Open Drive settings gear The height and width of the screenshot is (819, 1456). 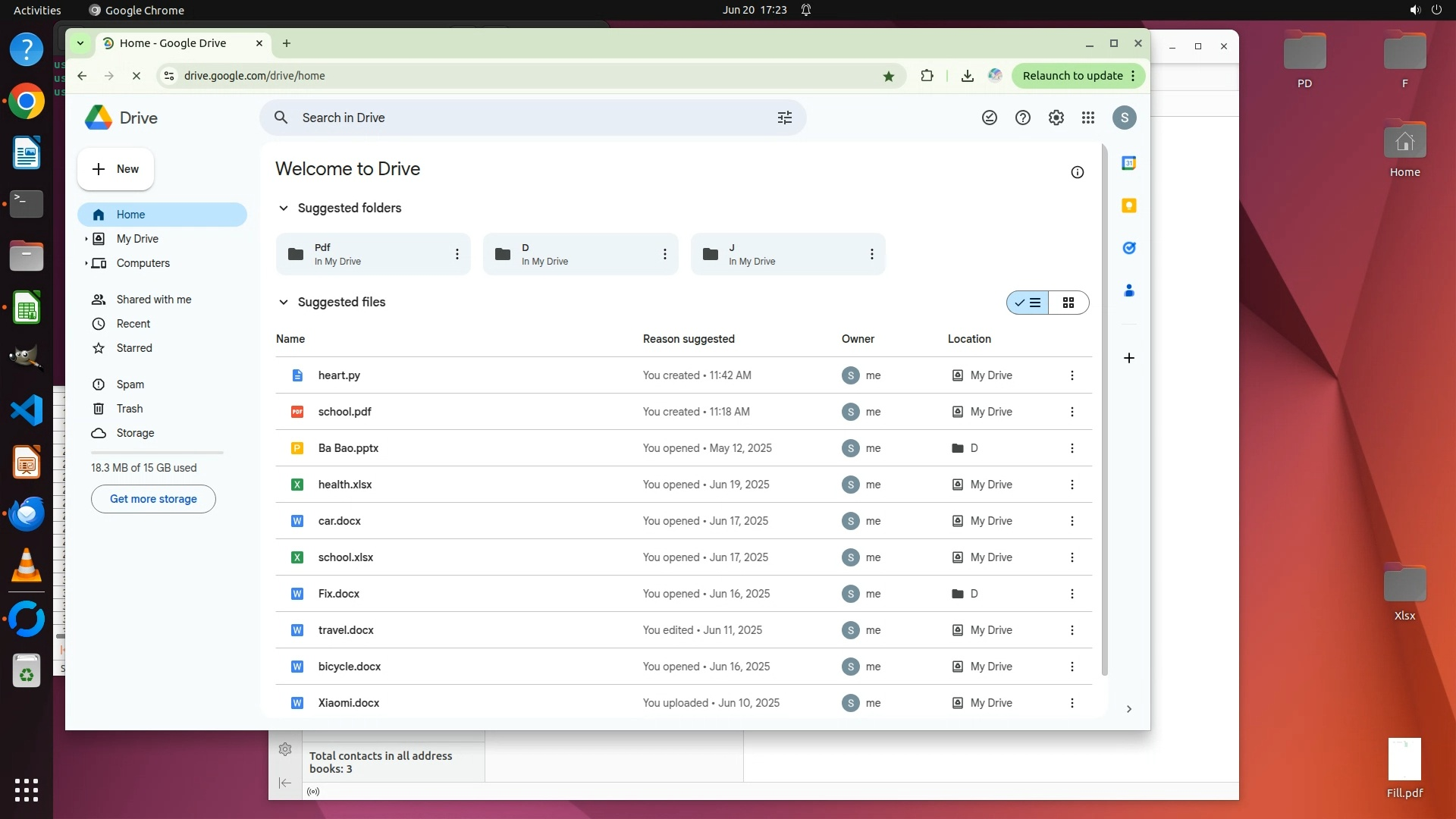[x=1056, y=118]
